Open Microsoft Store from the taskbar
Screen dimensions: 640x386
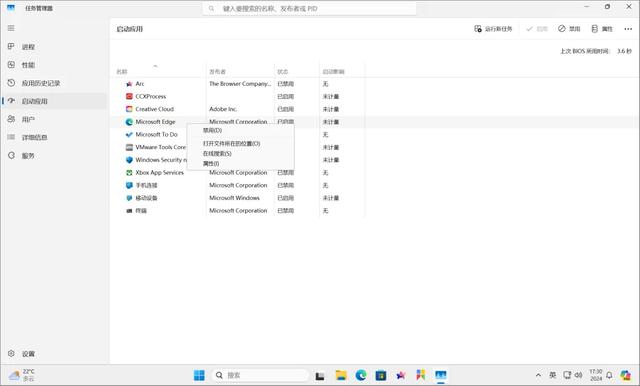pyautogui.click(x=381, y=375)
